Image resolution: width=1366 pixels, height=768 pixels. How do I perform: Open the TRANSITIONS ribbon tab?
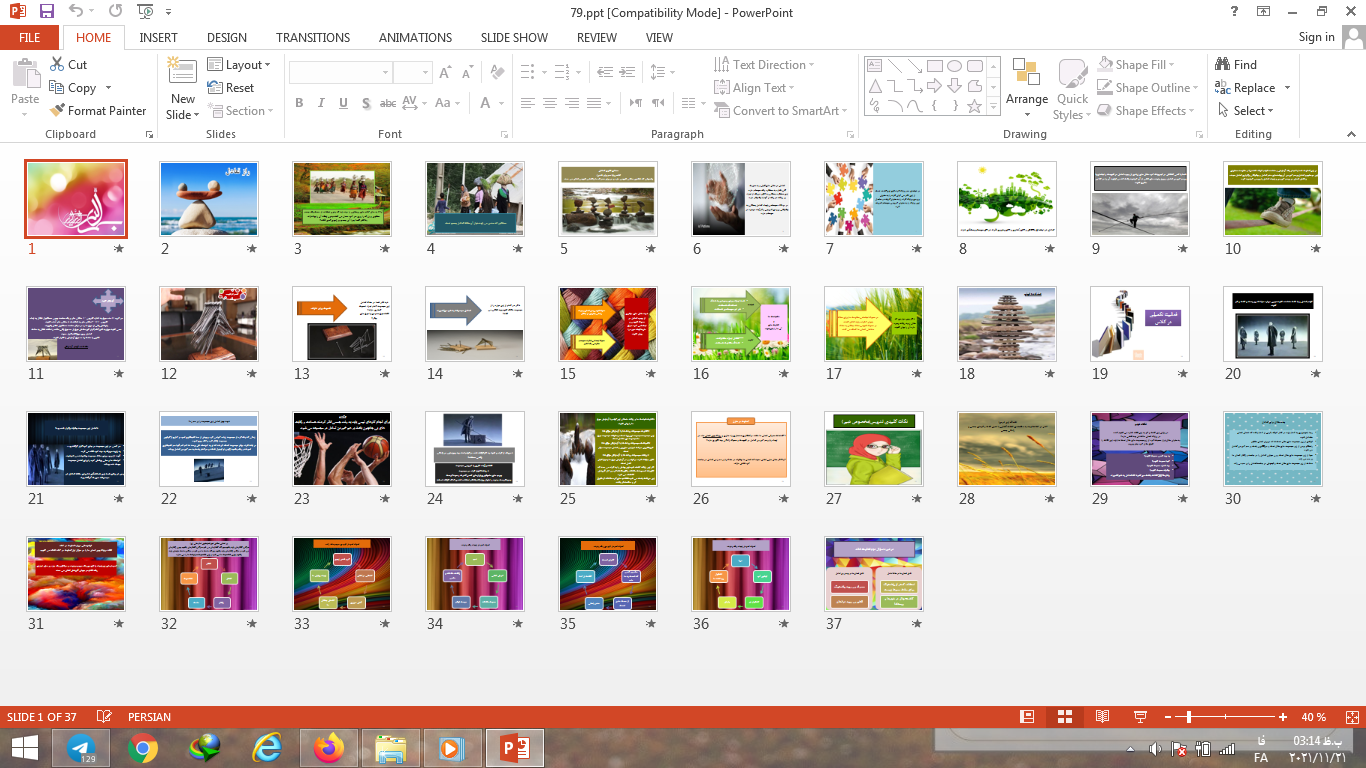tap(313, 37)
